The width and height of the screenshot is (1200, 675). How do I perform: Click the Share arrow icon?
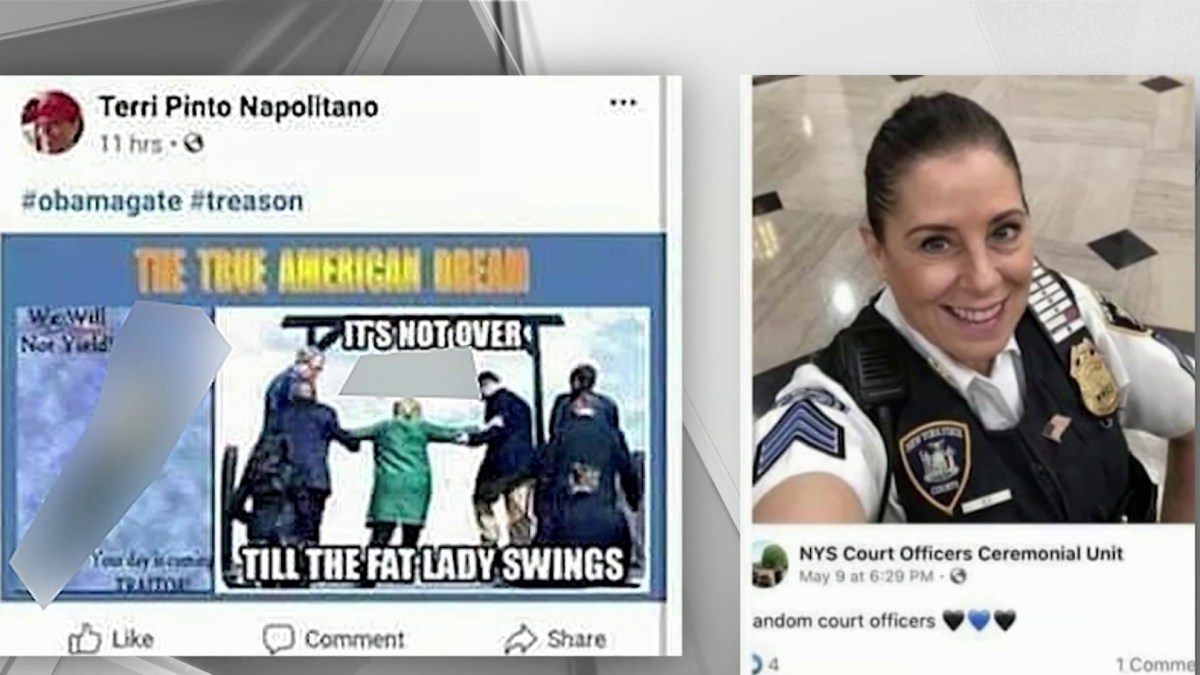[x=520, y=638]
